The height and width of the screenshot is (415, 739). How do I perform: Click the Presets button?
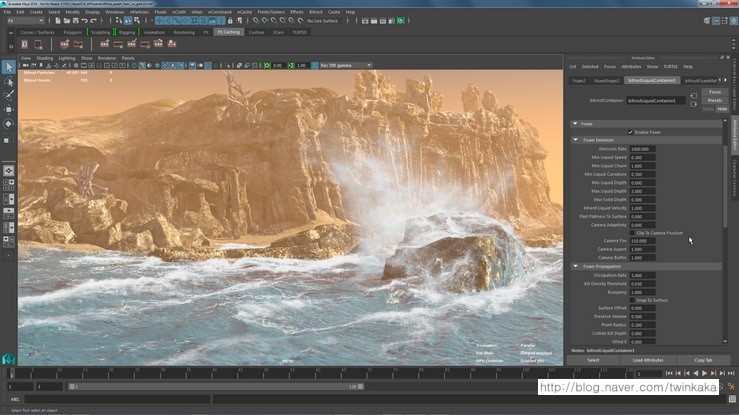tap(714, 100)
